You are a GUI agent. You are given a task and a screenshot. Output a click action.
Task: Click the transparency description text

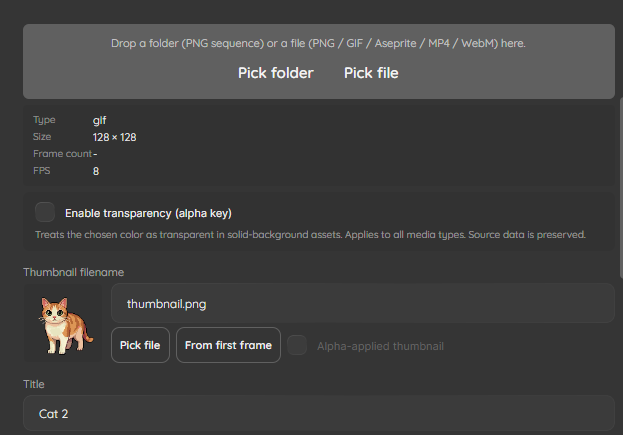310,235
